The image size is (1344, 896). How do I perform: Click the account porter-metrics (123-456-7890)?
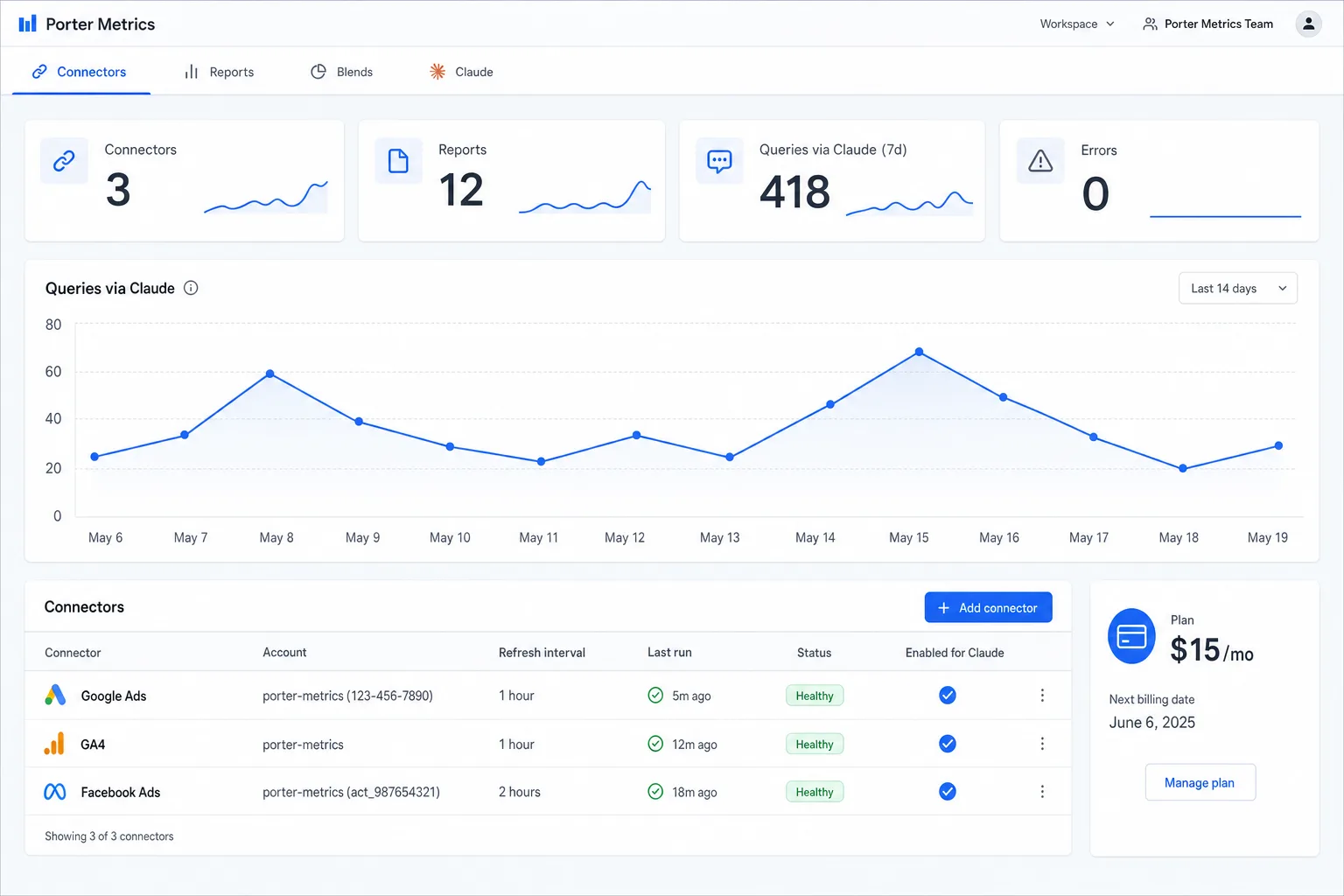coord(347,696)
